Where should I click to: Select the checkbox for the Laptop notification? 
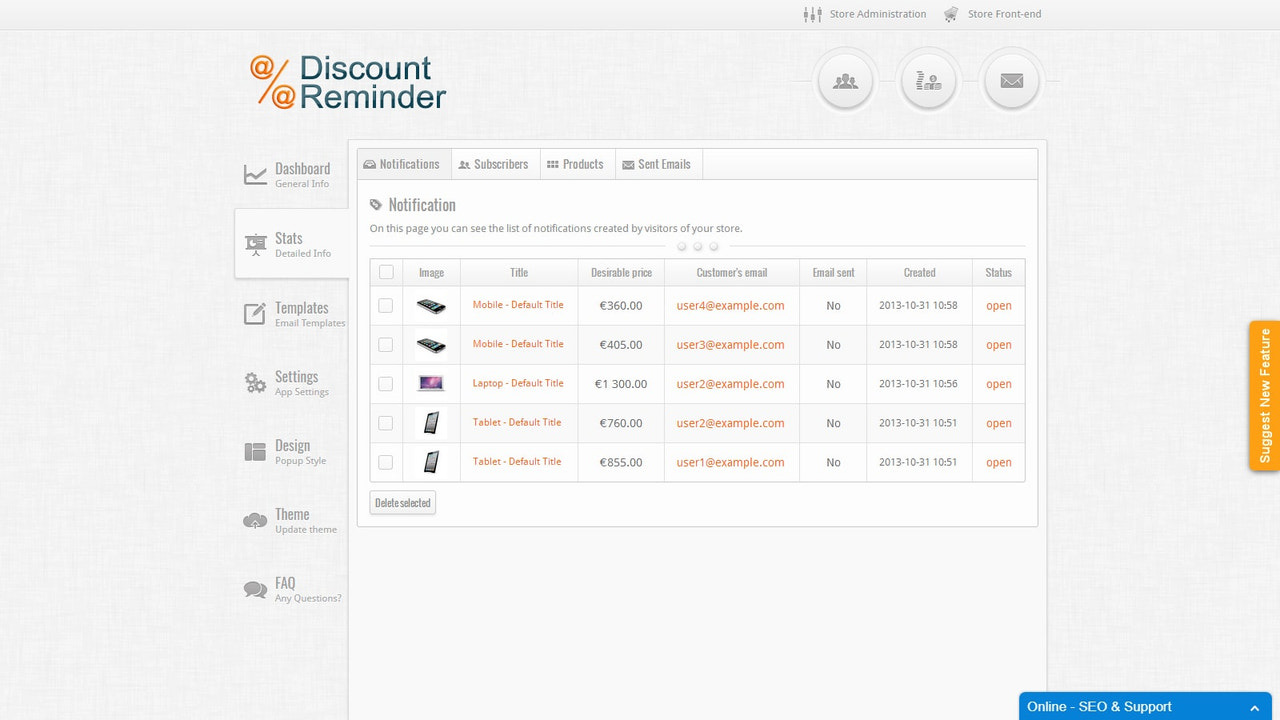coord(385,384)
